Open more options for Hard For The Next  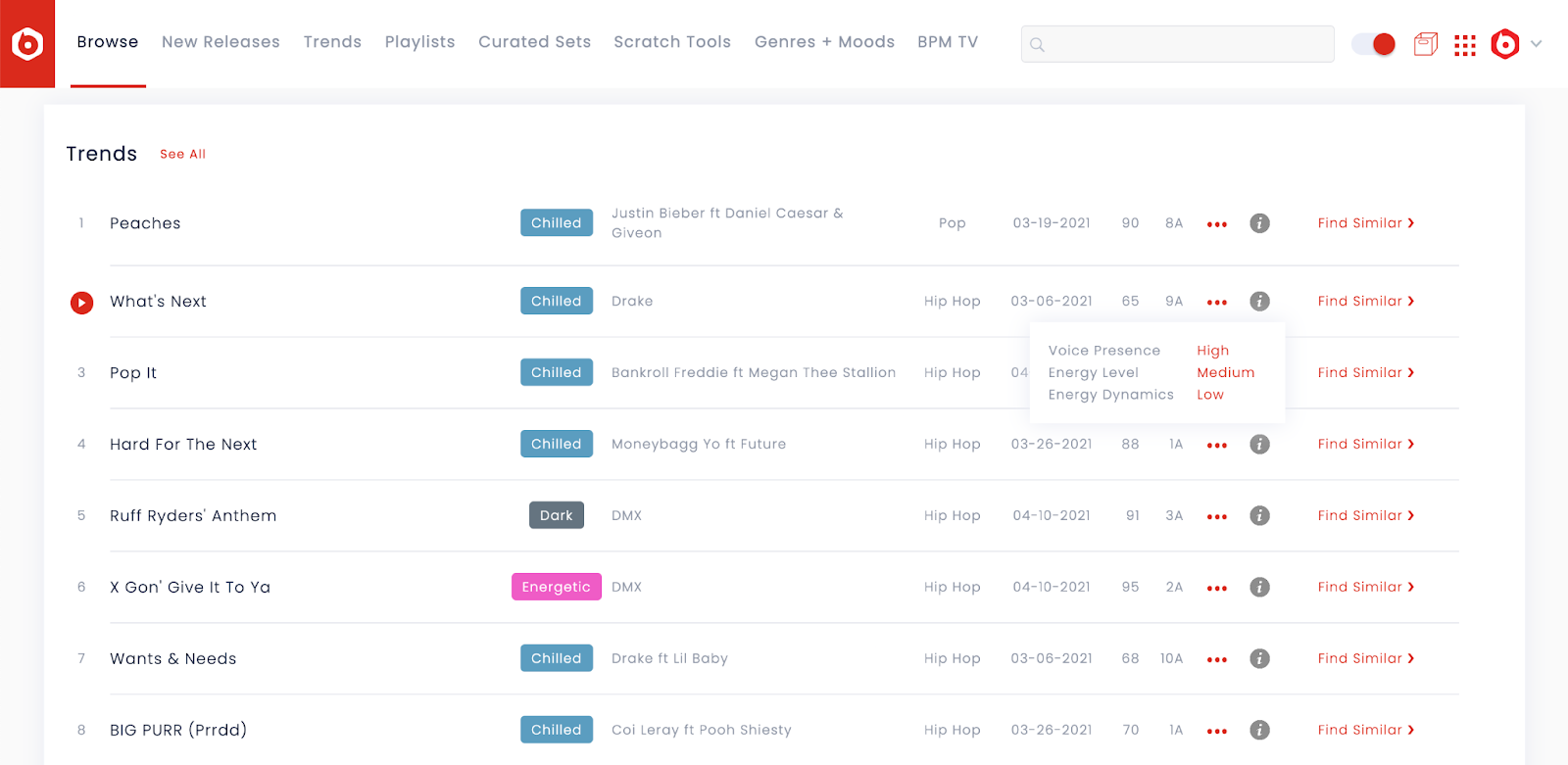pyautogui.click(x=1217, y=446)
